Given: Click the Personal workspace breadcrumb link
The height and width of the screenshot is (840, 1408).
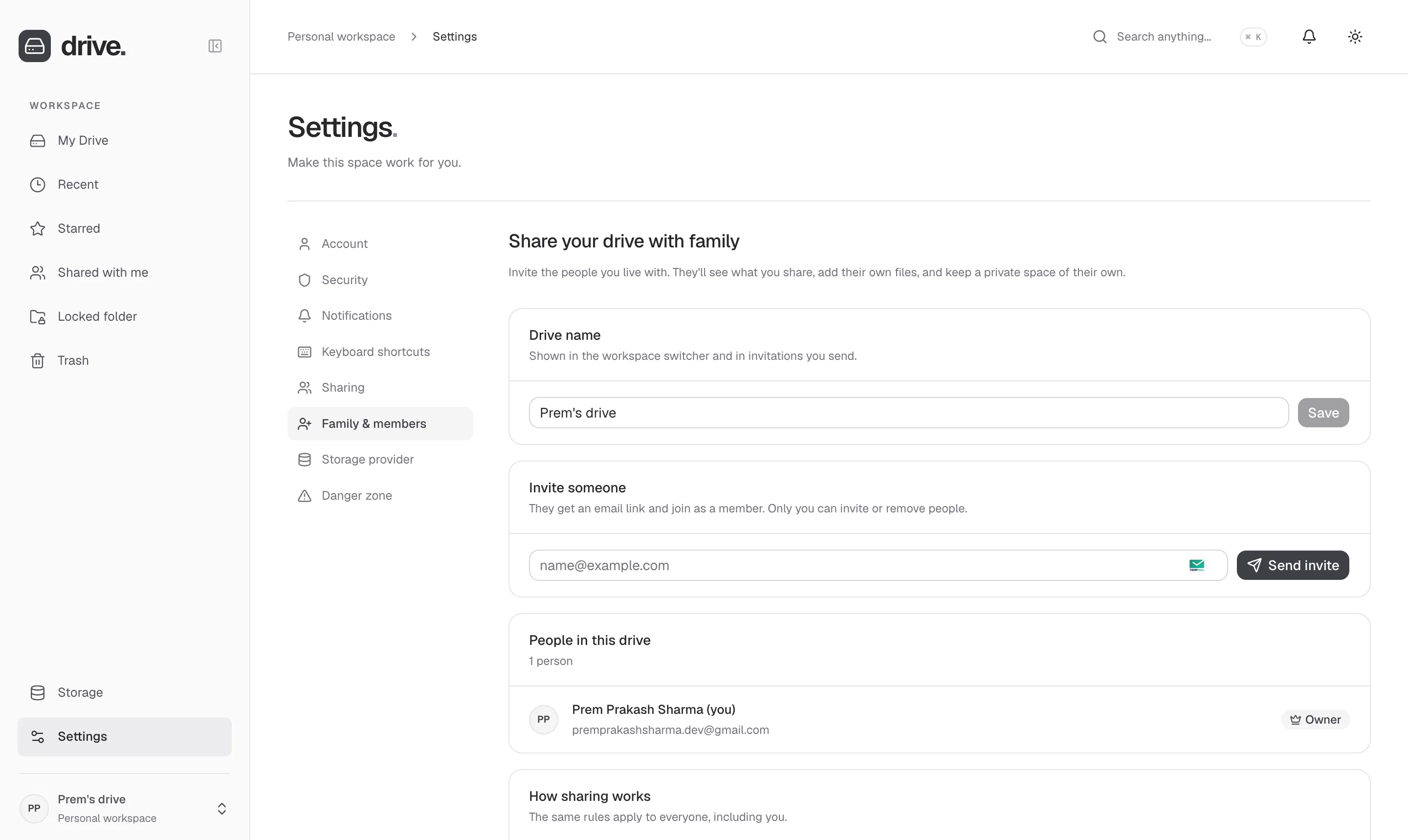Looking at the screenshot, I should tap(341, 37).
